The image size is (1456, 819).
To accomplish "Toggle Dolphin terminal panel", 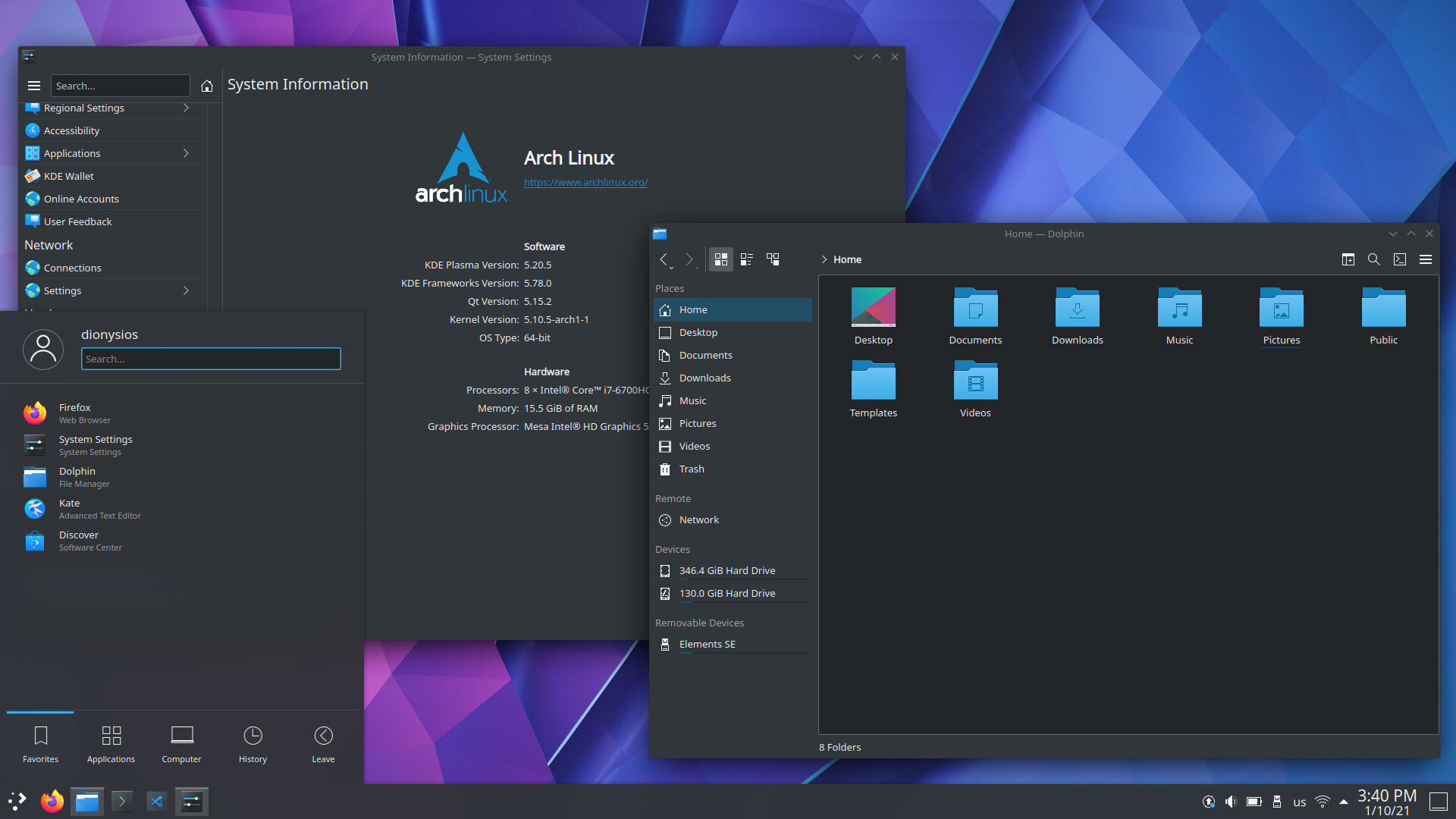I will pos(1400,259).
